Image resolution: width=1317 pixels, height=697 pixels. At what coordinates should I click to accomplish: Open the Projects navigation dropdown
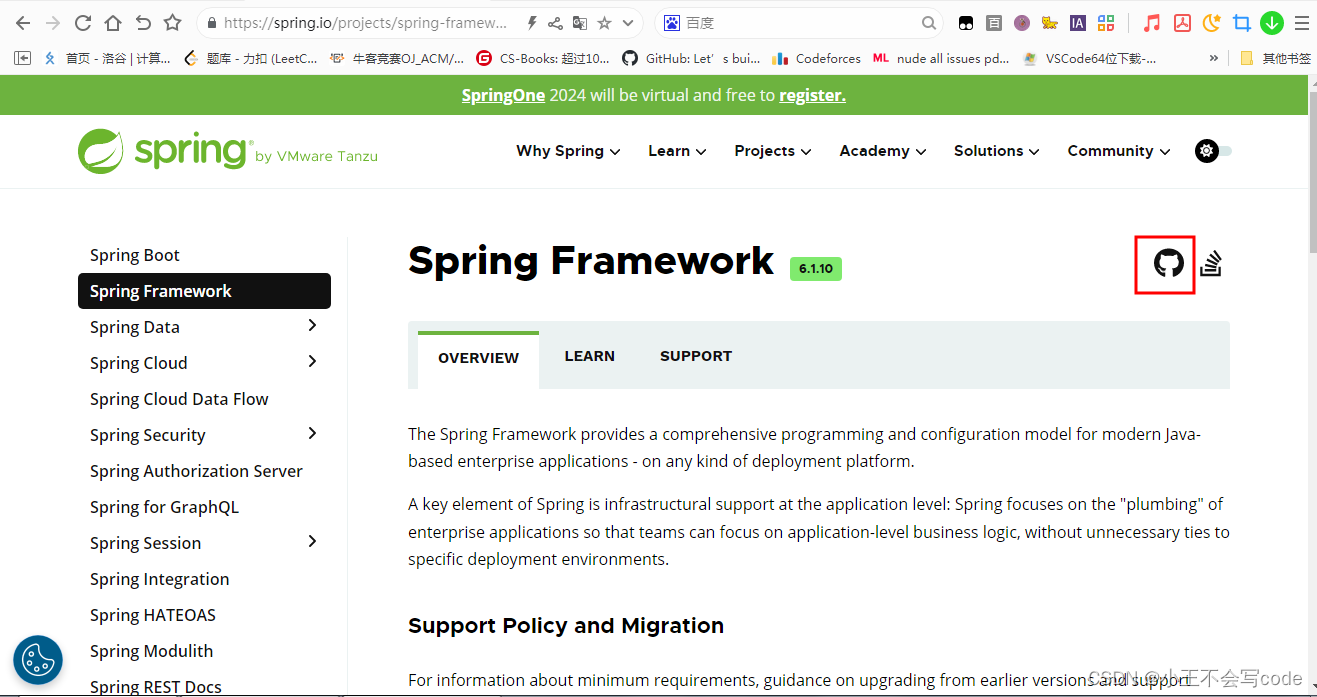[x=773, y=151]
